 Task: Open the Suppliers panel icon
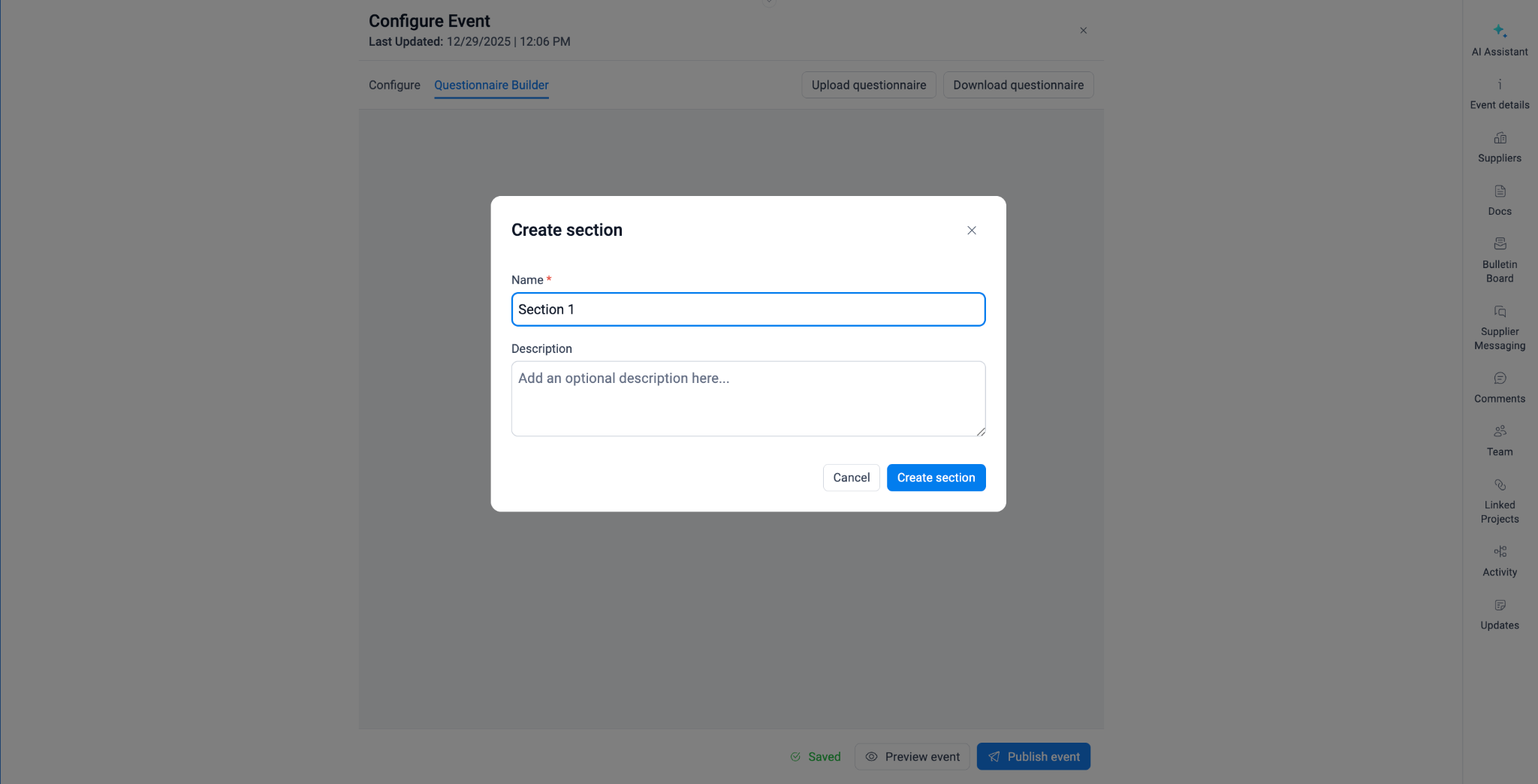click(x=1500, y=138)
